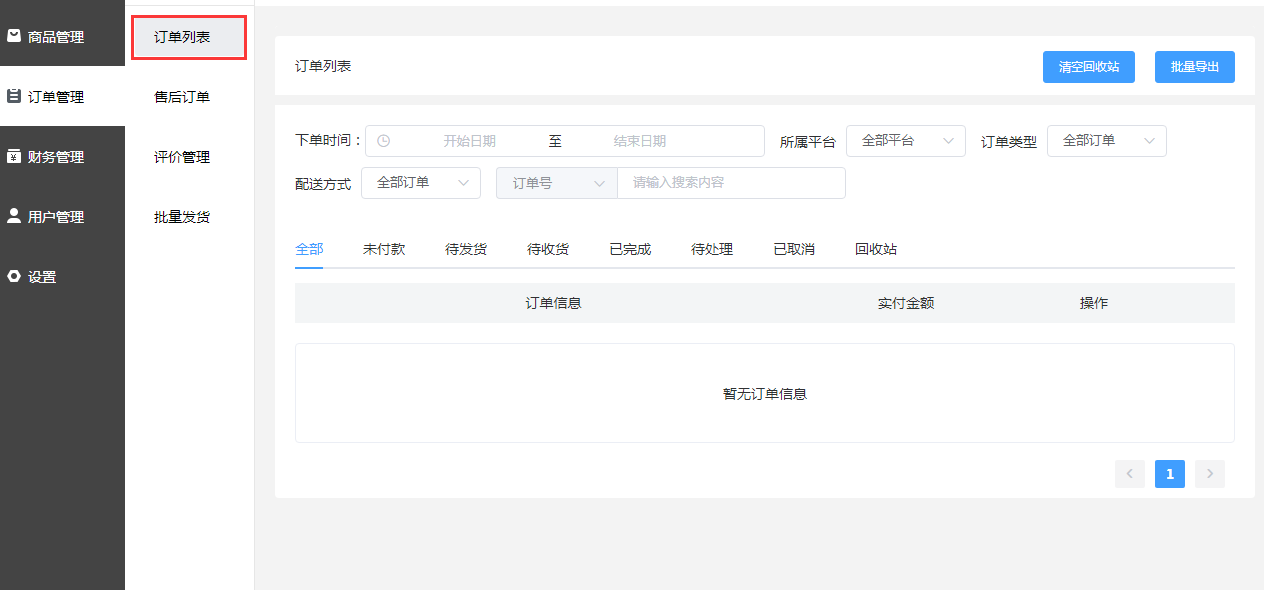The image size is (1264, 590).
Task: Open the 回收站 tab
Action: click(876, 249)
